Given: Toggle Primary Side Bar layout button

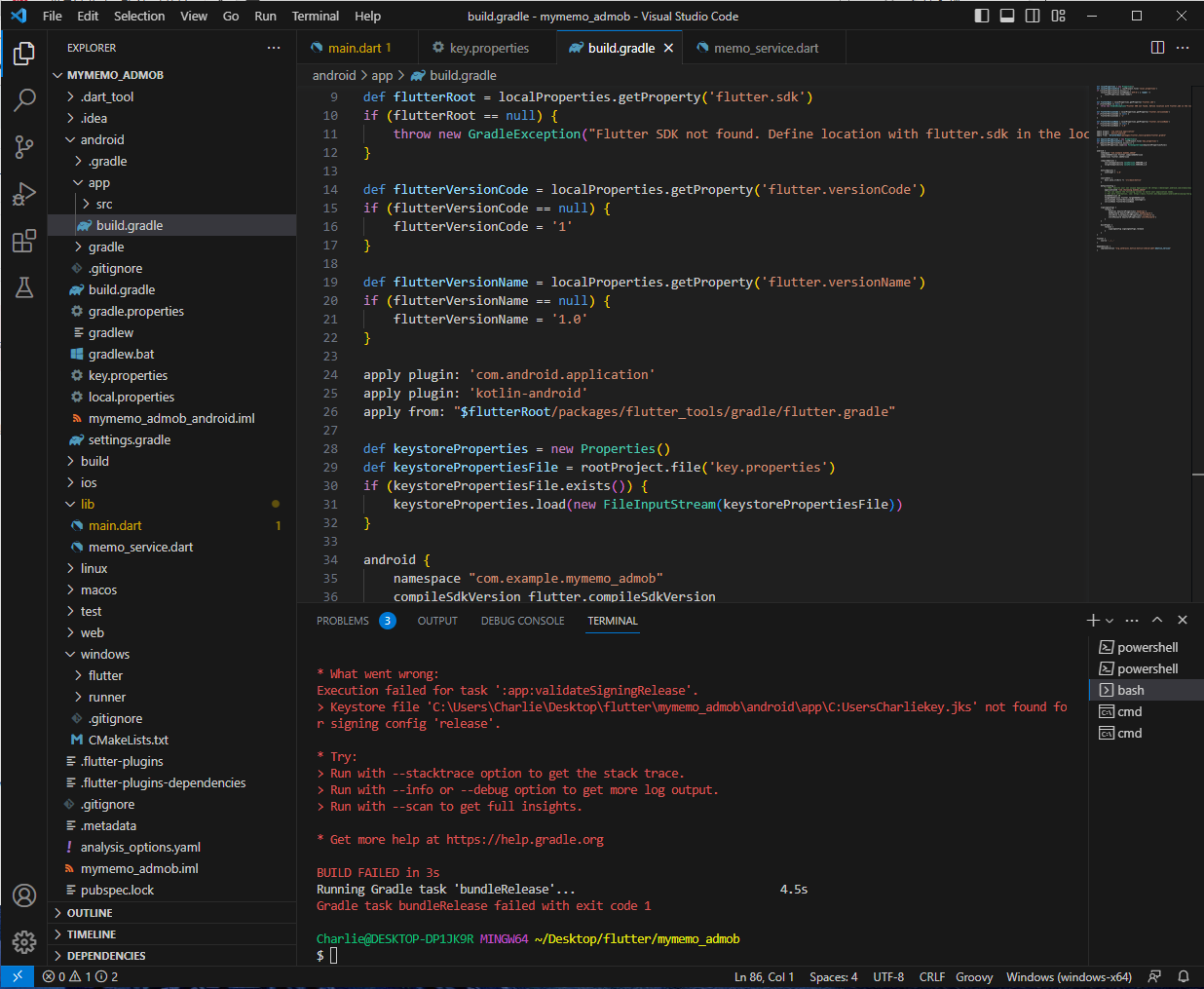Looking at the screenshot, I should point(982,16).
